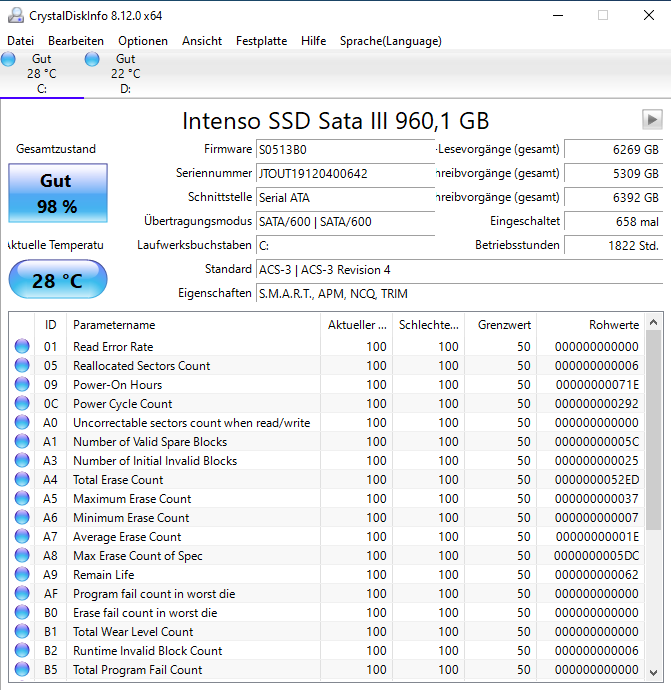Click the disk title Intenso SSD Sata III 960,1 GB
671x690 pixels.
tap(336, 121)
